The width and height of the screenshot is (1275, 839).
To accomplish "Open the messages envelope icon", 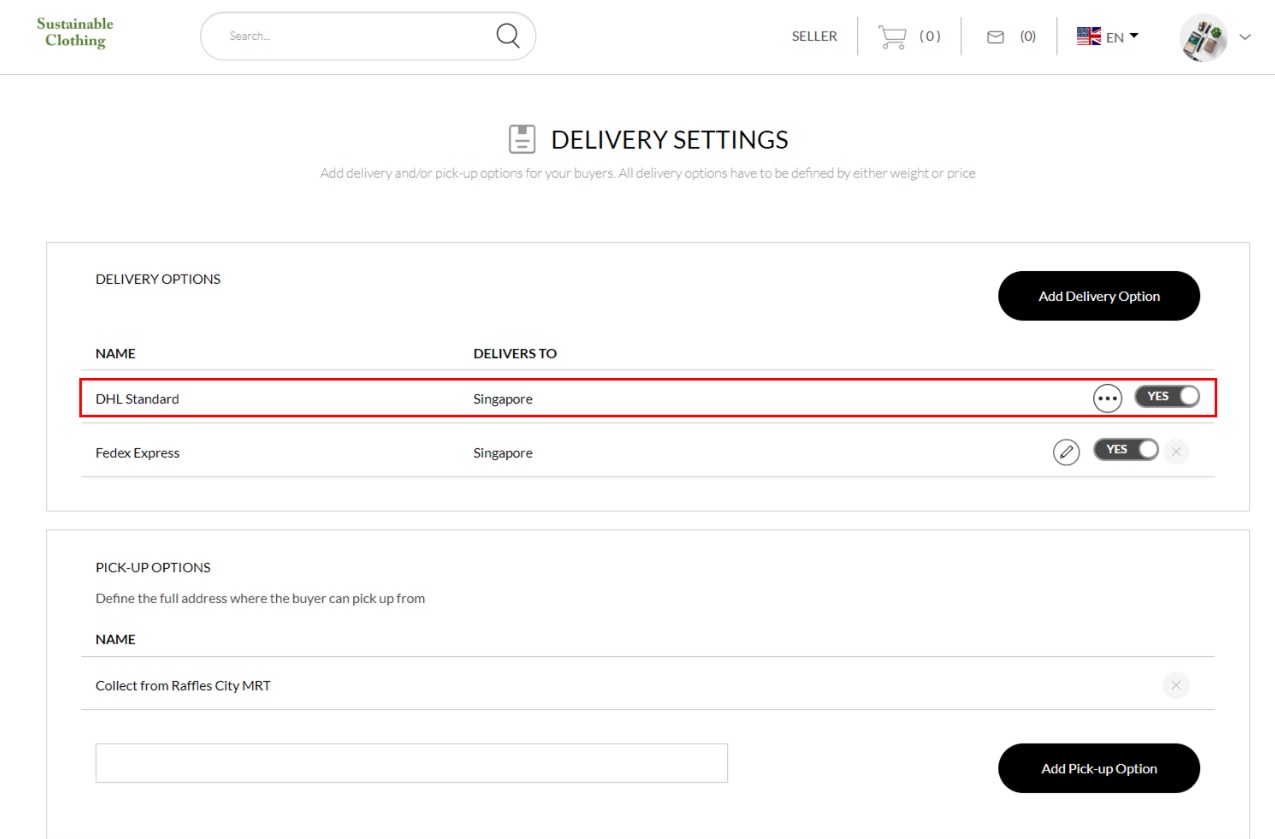I will 995,37.
